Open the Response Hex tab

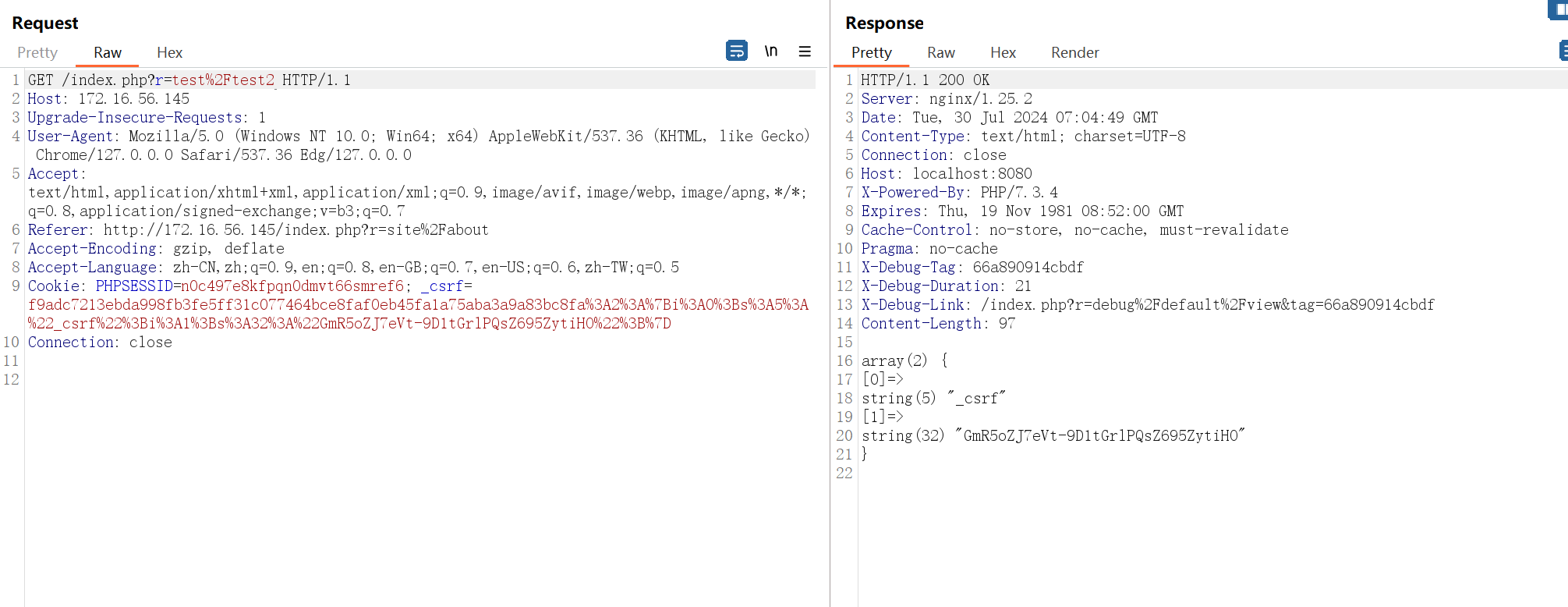coord(1003,52)
